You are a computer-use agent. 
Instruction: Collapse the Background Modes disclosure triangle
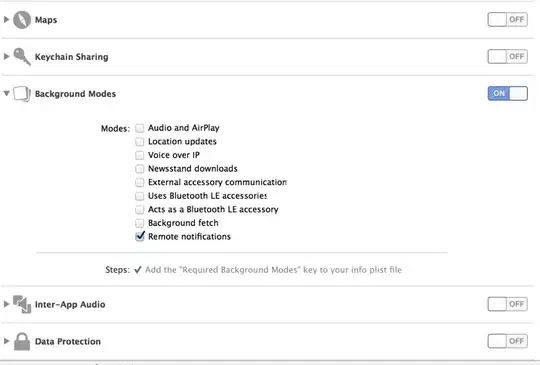tap(6, 93)
